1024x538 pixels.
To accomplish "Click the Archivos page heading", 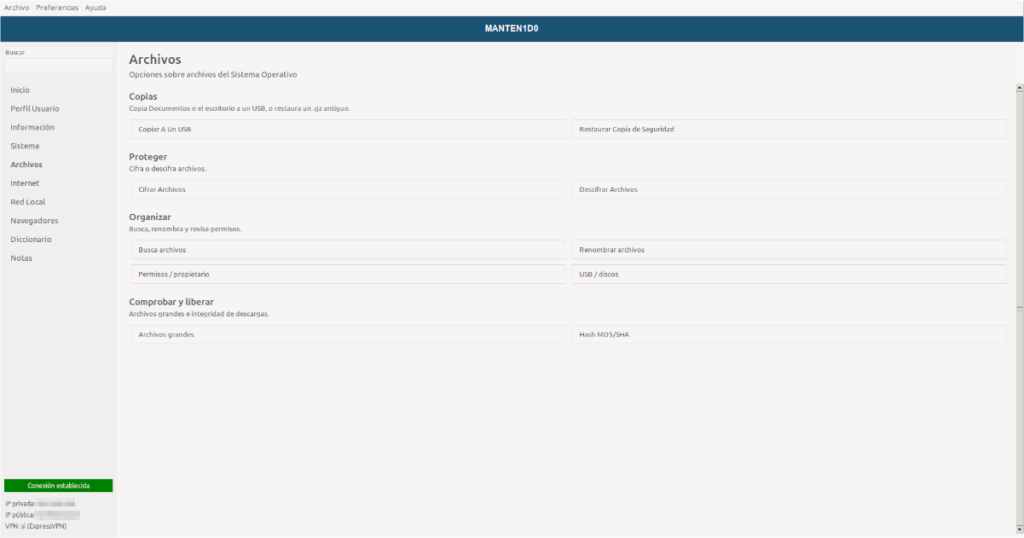I will (155, 59).
